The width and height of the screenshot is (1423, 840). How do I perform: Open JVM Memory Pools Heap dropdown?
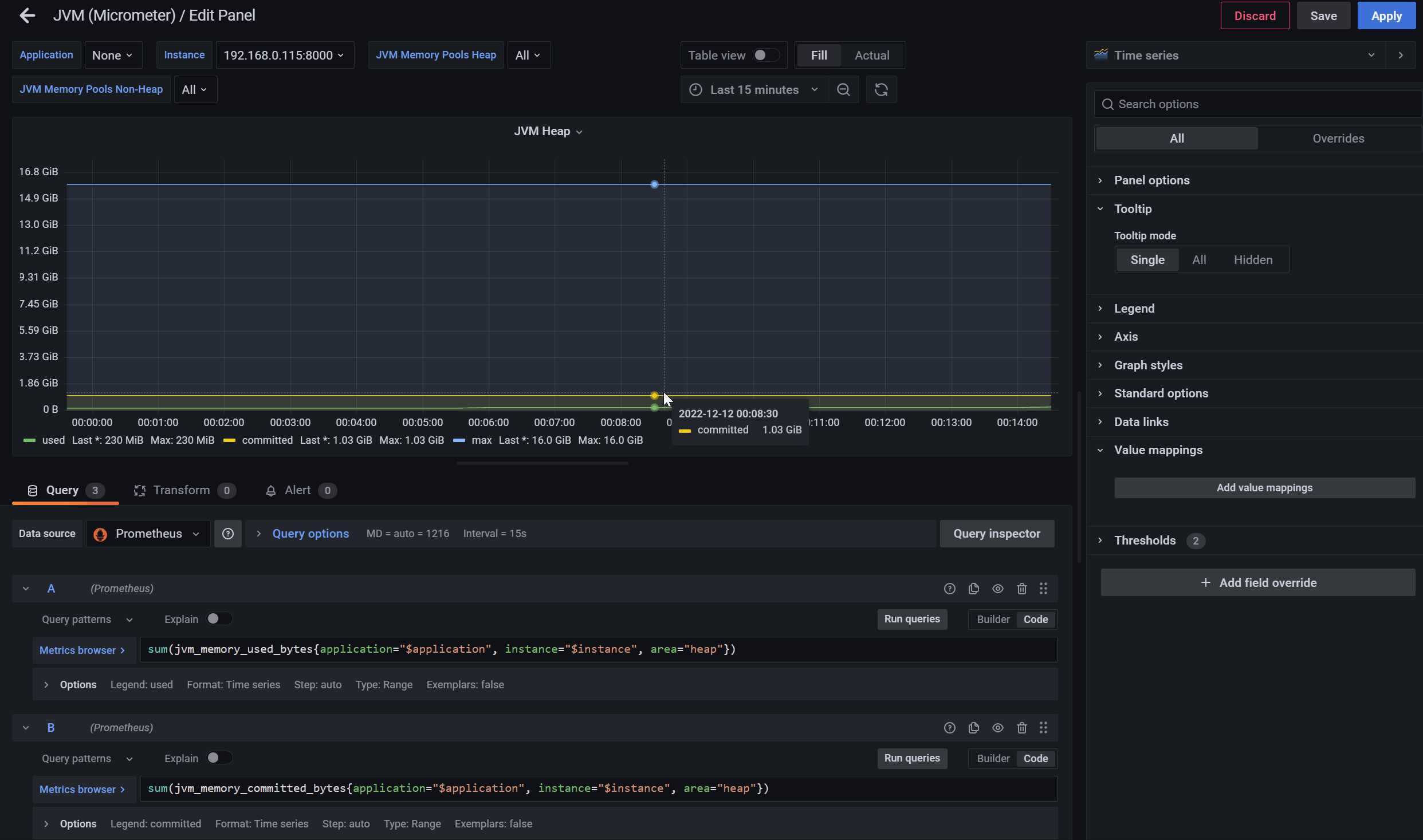pyautogui.click(x=528, y=56)
